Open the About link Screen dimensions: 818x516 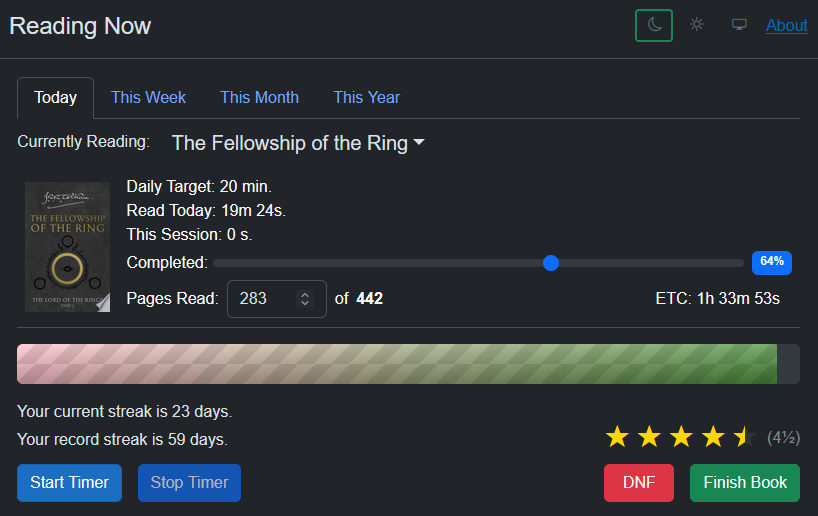pos(786,26)
